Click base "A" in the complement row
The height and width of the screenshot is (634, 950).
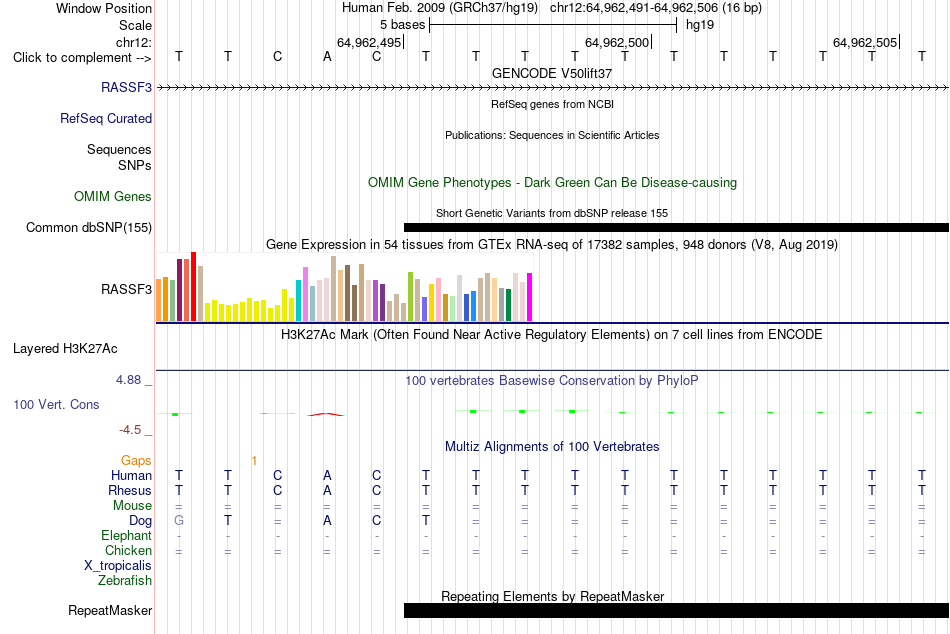coord(327,57)
